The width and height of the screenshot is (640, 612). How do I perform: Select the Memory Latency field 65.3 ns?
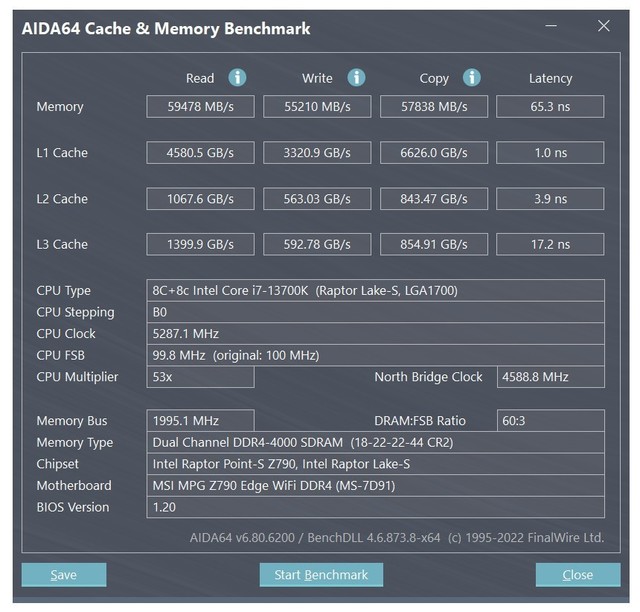[550, 107]
